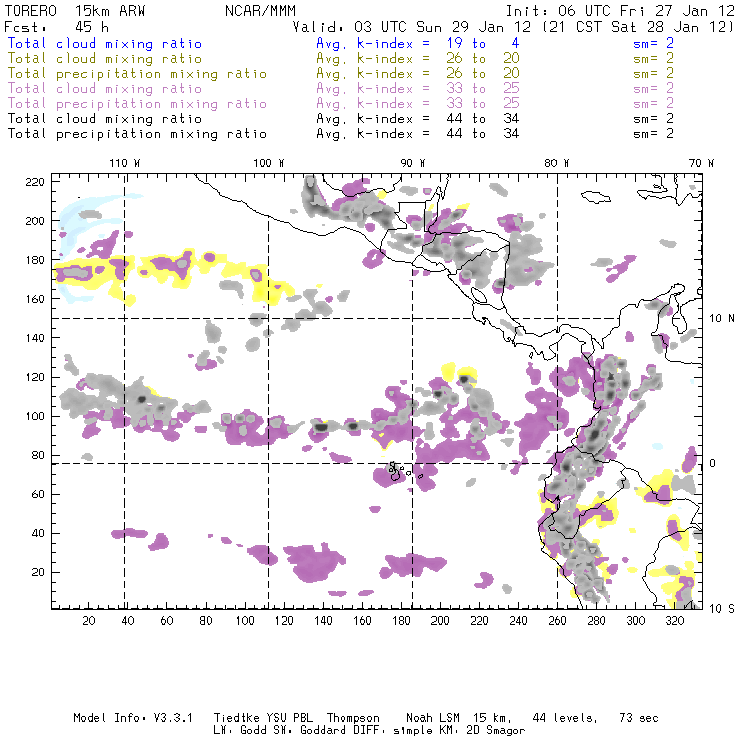The height and width of the screenshot is (740, 740).
Task: Click the blue "sm= 2" value
Action: [653, 43]
